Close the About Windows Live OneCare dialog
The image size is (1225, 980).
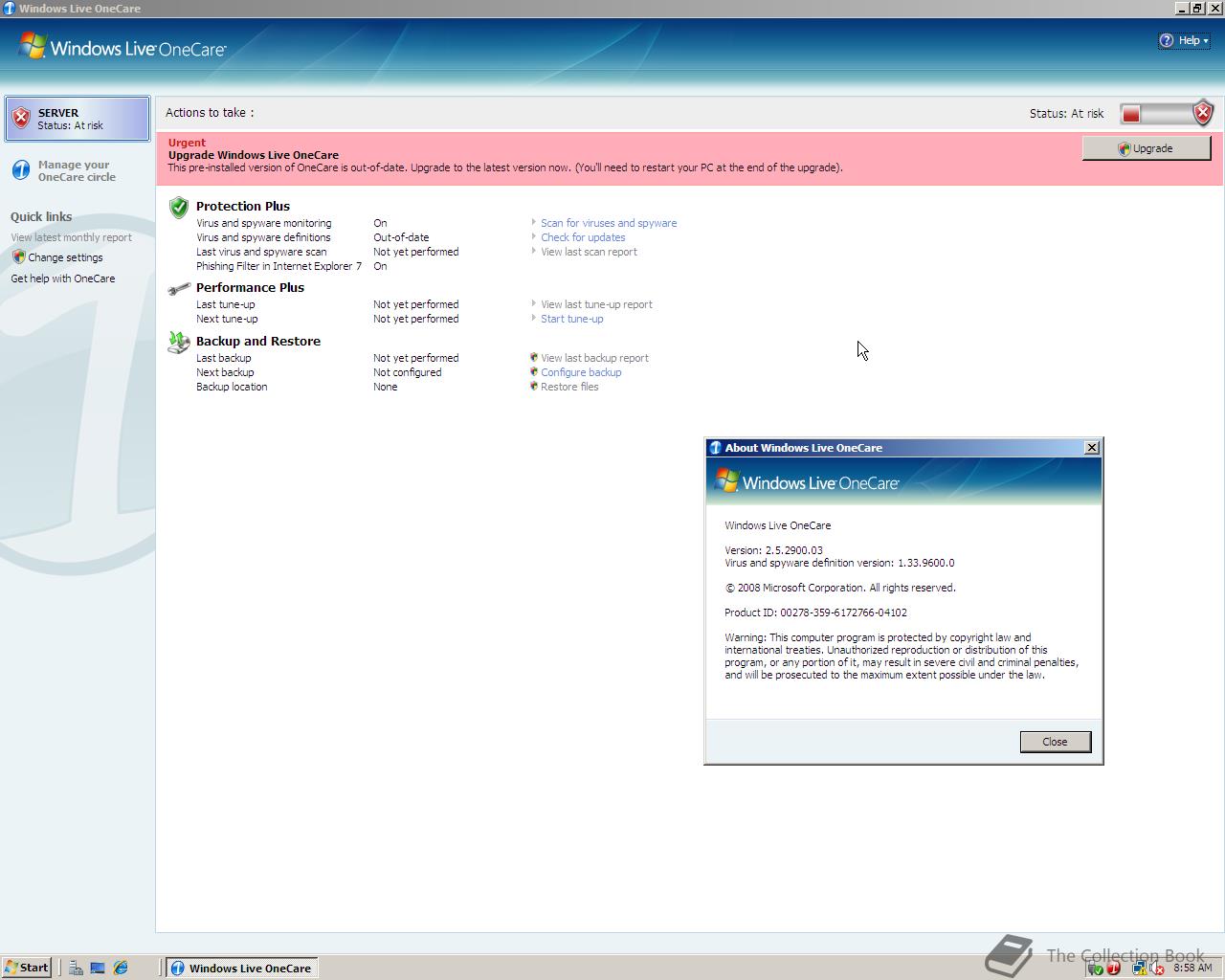coord(1092,448)
